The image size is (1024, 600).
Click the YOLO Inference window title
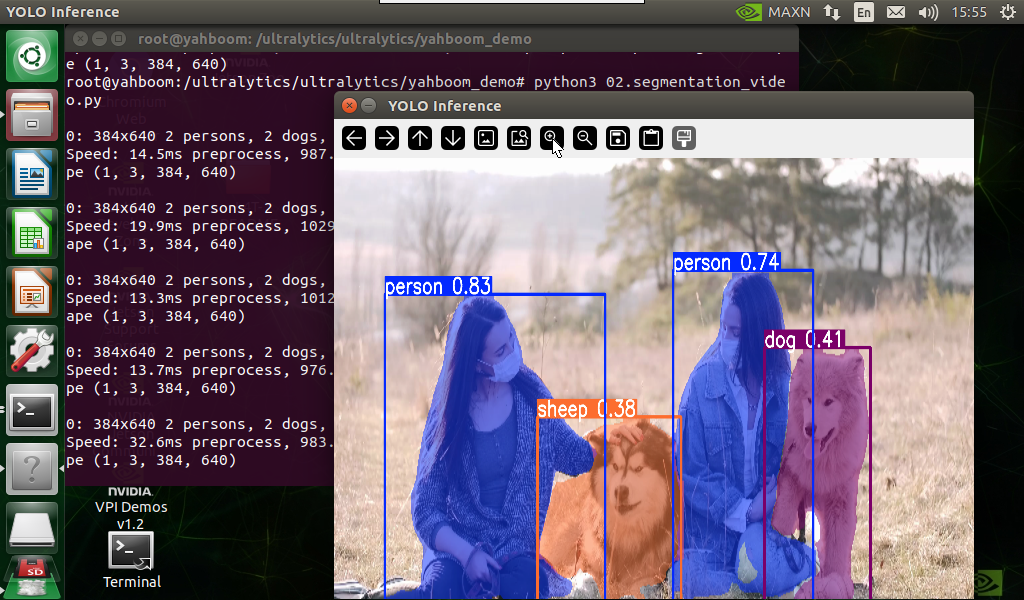click(445, 106)
